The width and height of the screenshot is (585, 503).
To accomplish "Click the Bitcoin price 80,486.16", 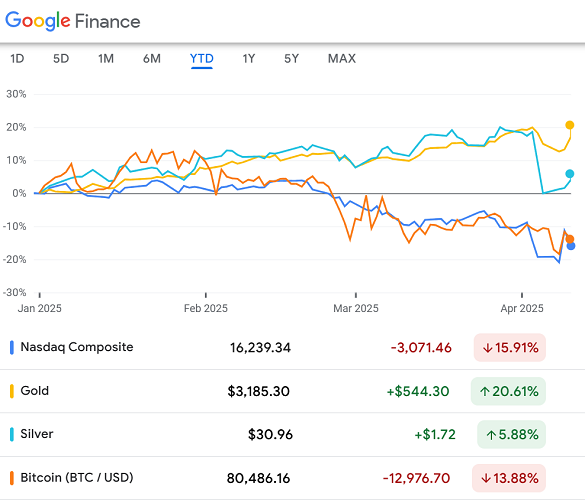I will [258, 478].
